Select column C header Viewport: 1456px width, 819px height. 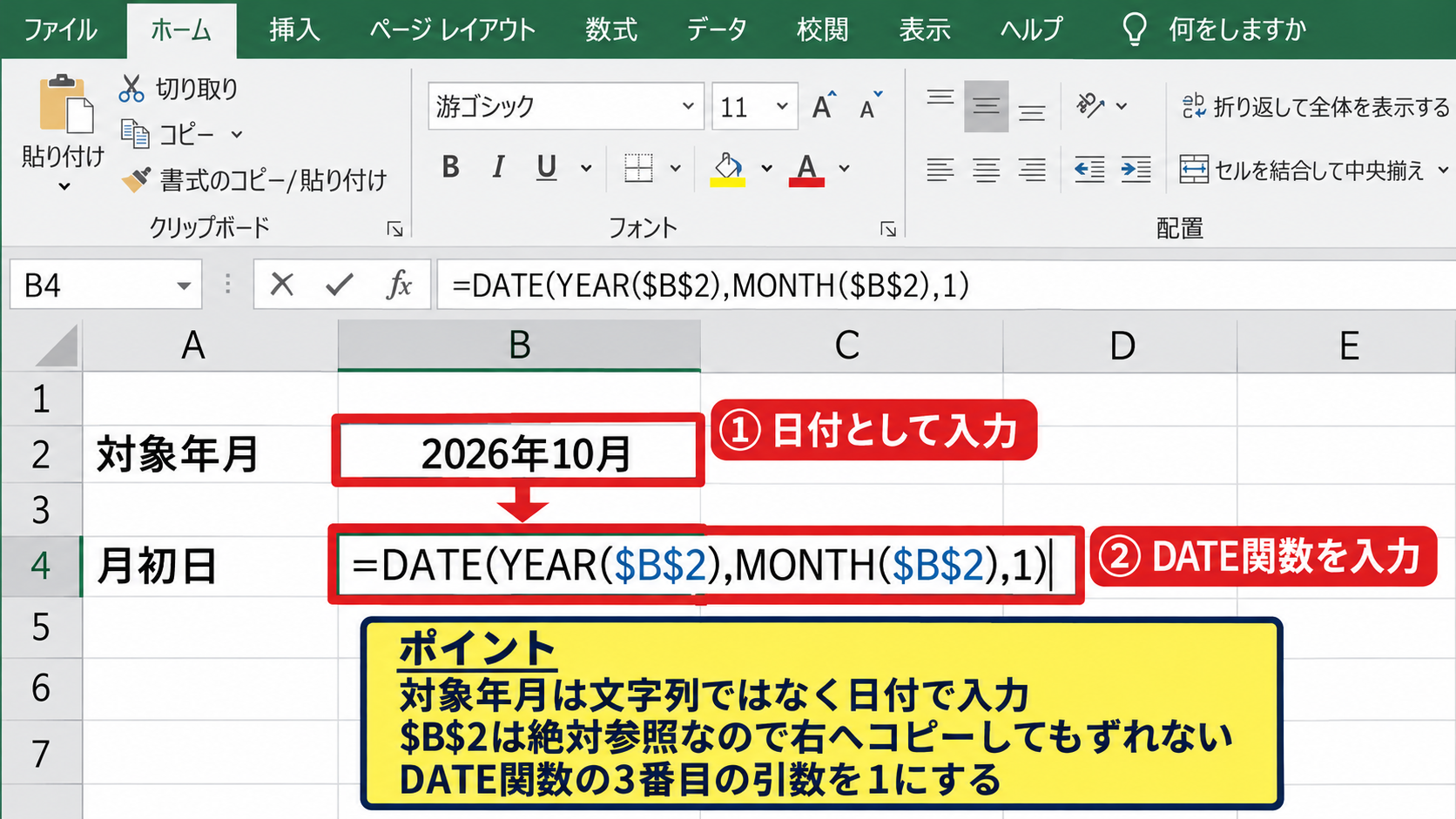(x=851, y=346)
